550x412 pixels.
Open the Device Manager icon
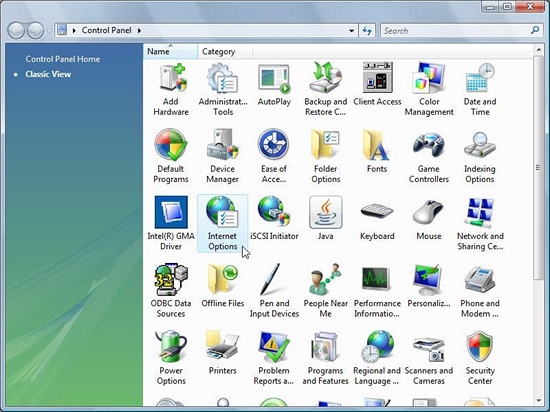click(x=222, y=156)
